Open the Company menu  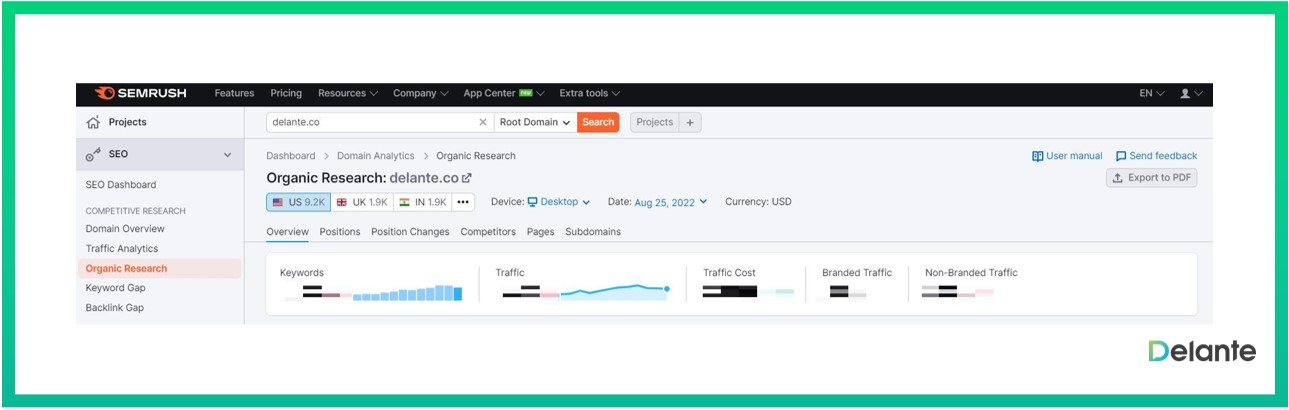pyautogui.click(x=420, y=93)
